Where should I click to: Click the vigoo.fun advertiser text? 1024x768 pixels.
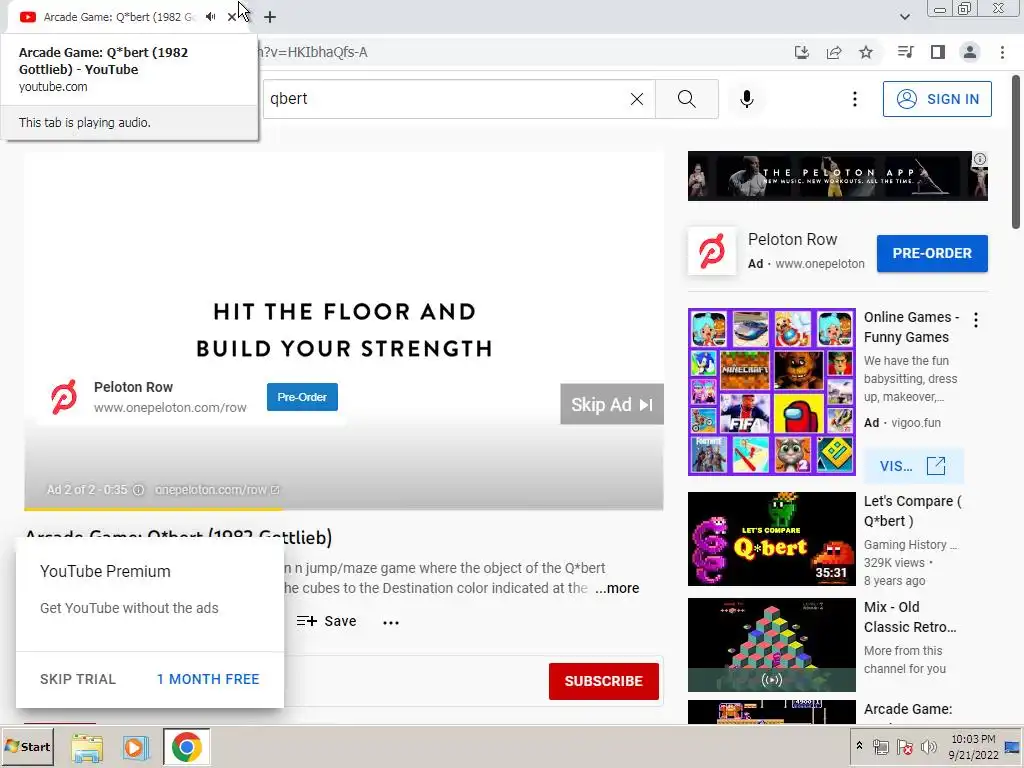(x=916, y=423)
